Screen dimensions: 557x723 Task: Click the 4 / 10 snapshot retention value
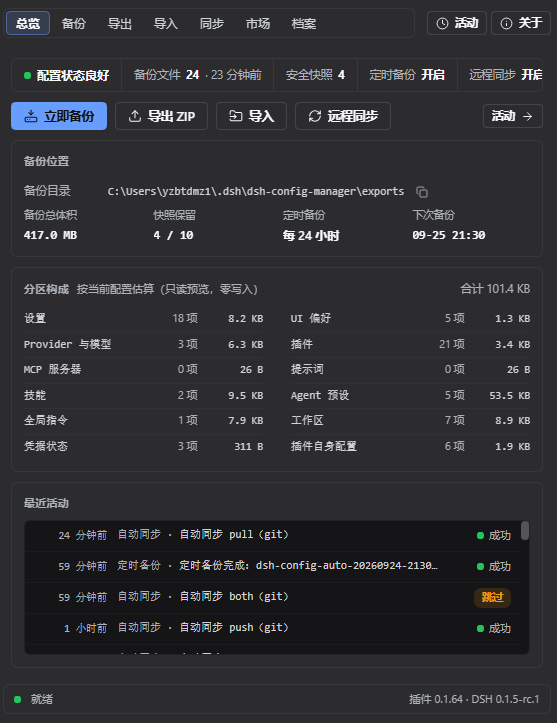coord(173,235)
